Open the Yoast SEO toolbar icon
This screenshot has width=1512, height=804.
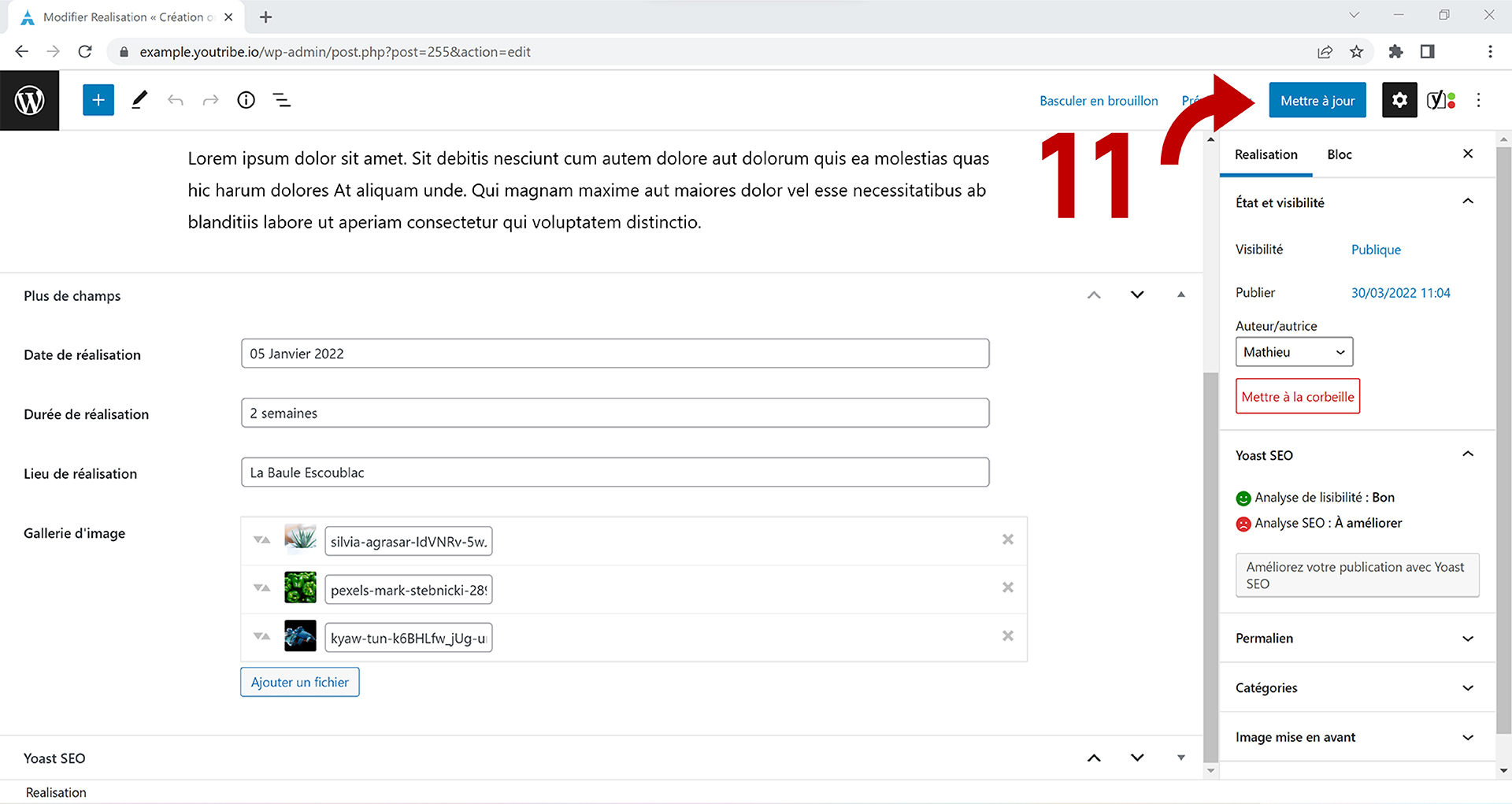[1440, 100]
